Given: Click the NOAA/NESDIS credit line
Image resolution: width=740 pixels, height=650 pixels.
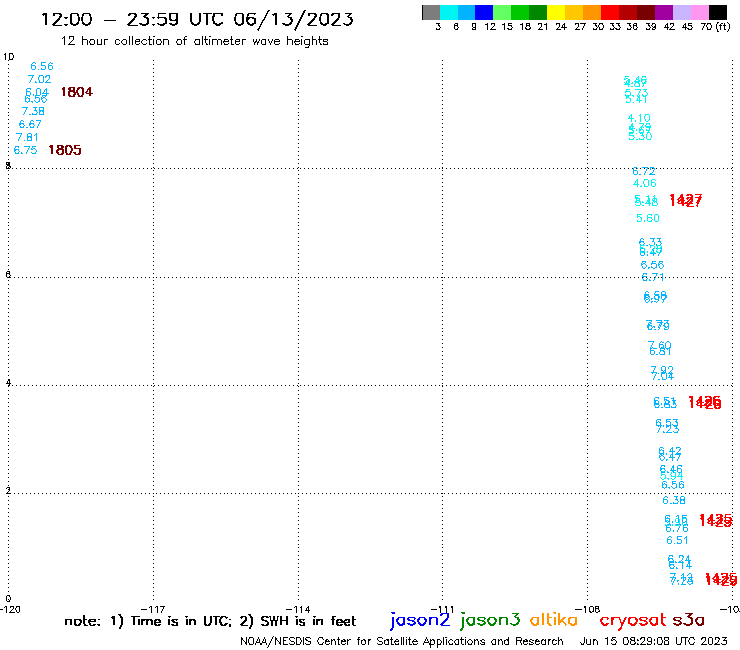Looking at the screenshot, I should coord(402,641).
